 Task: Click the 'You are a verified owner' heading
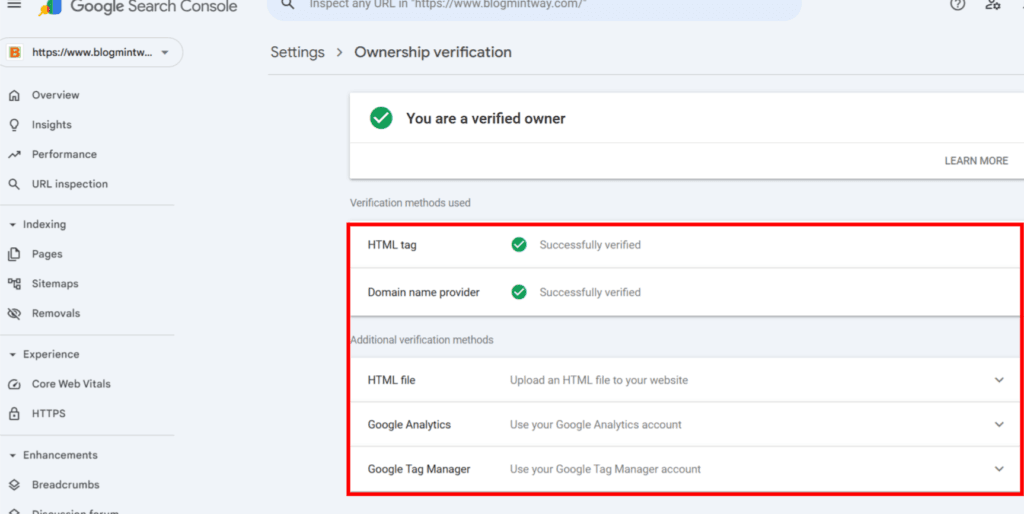pyautogui.click(x=486, y=118)
